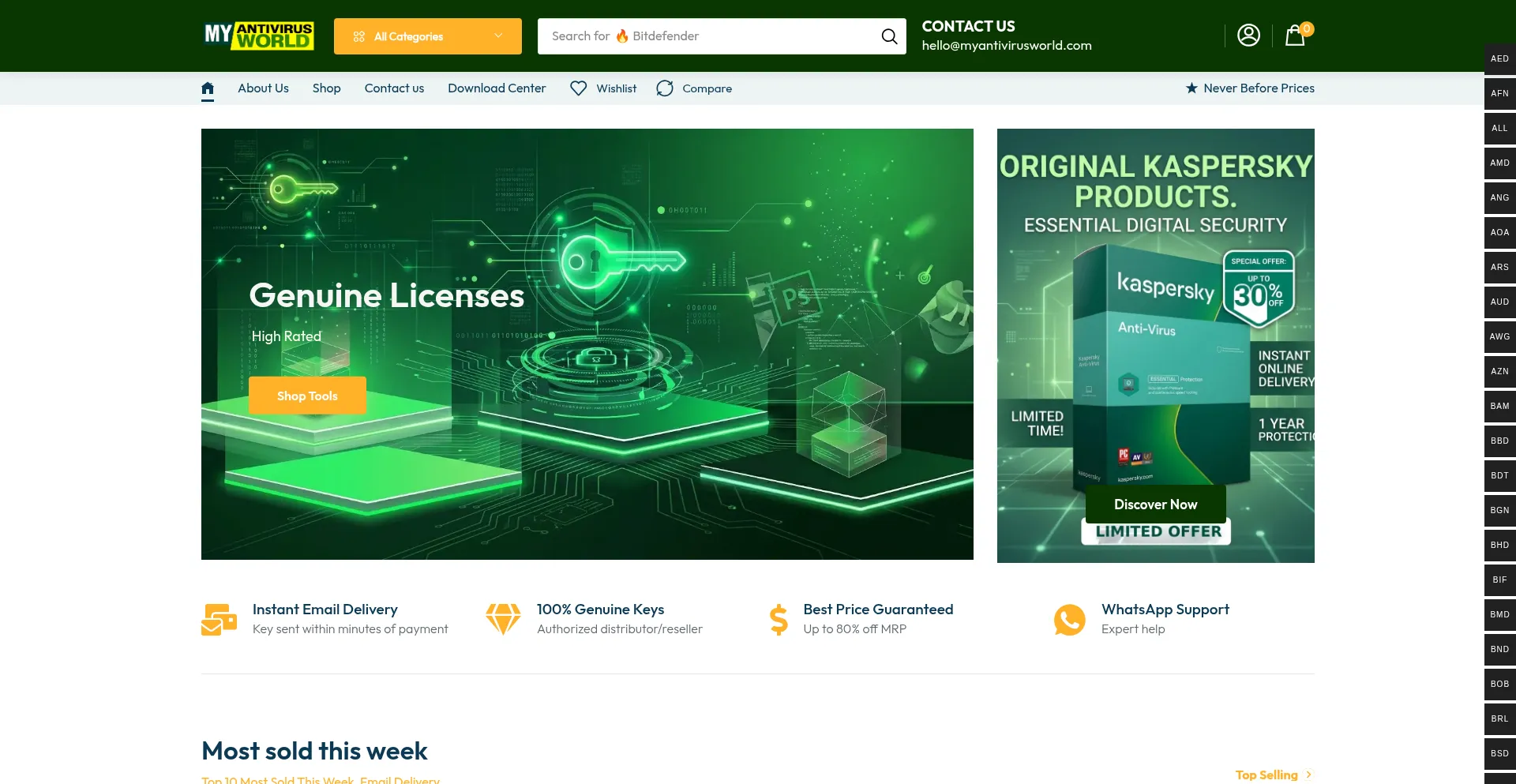
Task: Click the 100% Genuine Keys diamond icon
Action: [503, 620]
